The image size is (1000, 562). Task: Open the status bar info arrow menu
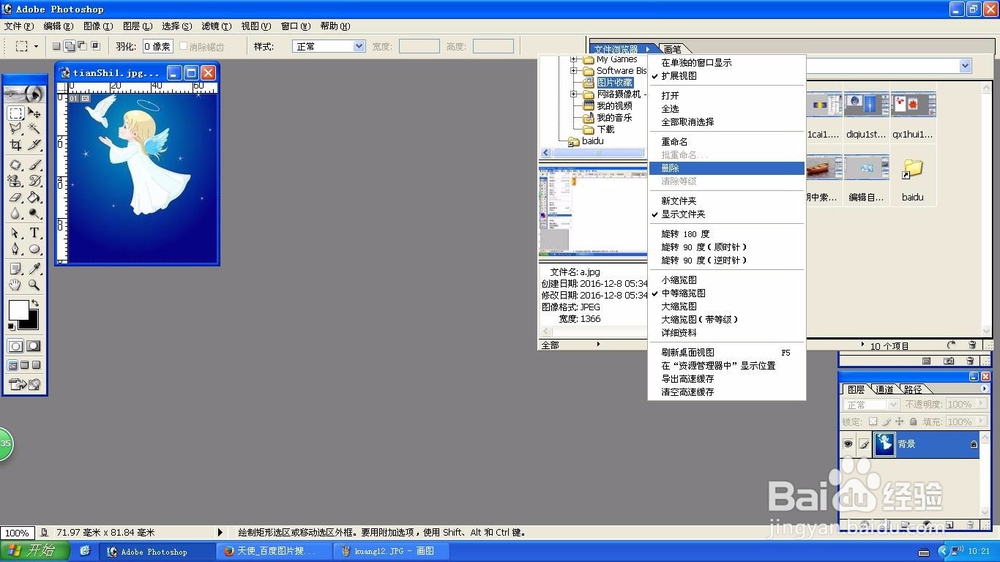[220, 532]
